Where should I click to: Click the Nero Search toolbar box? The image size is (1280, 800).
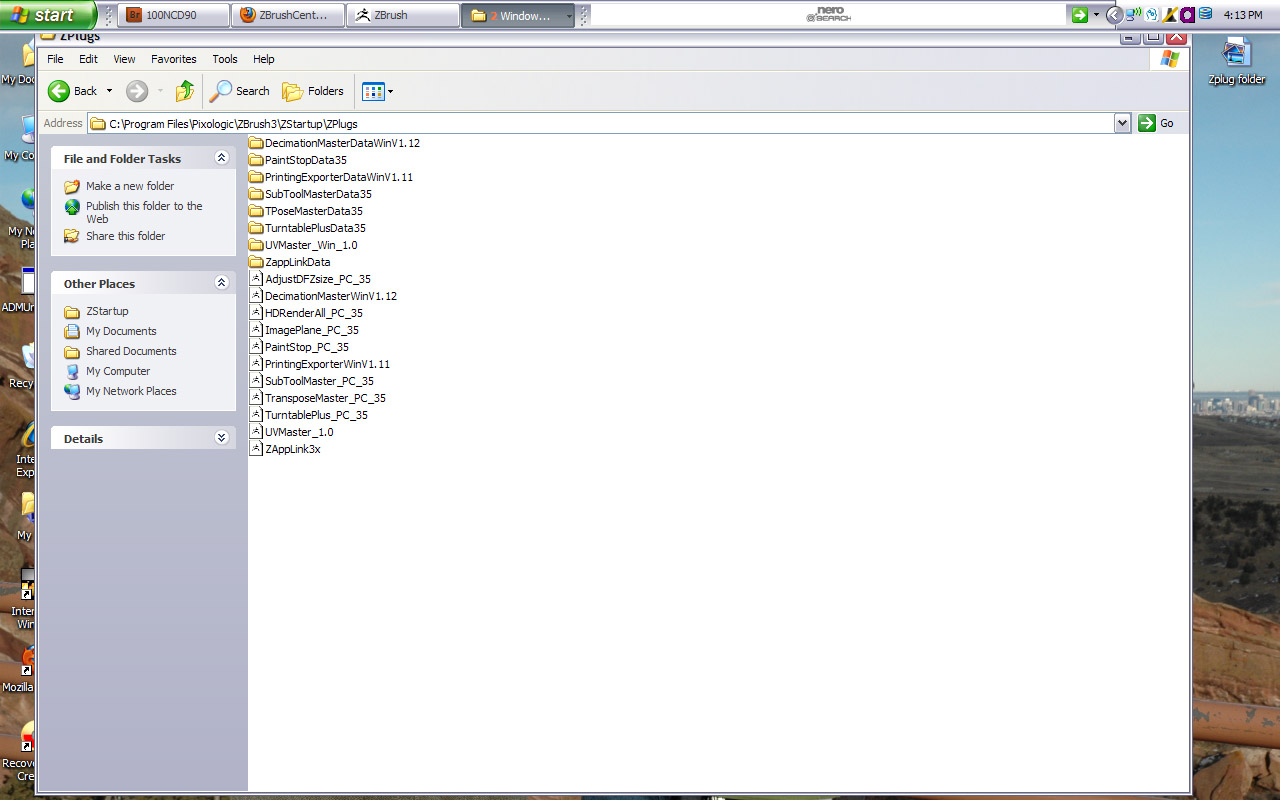[827, 15]
